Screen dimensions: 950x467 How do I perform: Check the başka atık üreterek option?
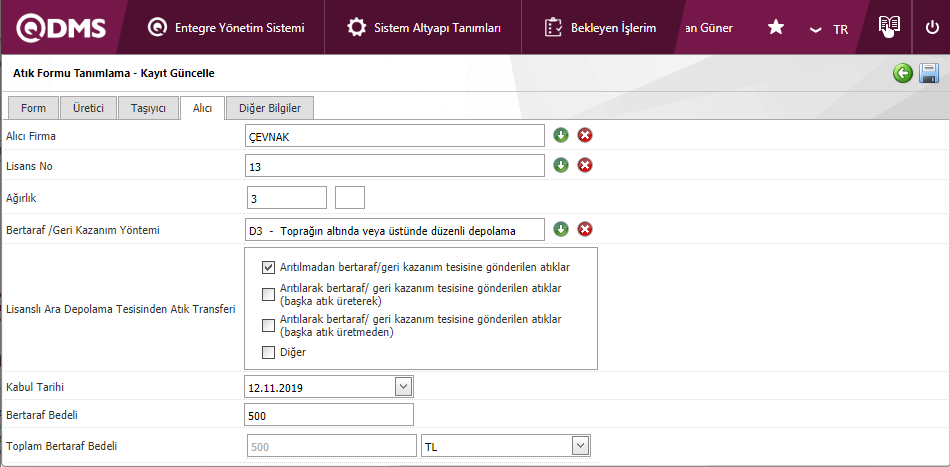268,294
